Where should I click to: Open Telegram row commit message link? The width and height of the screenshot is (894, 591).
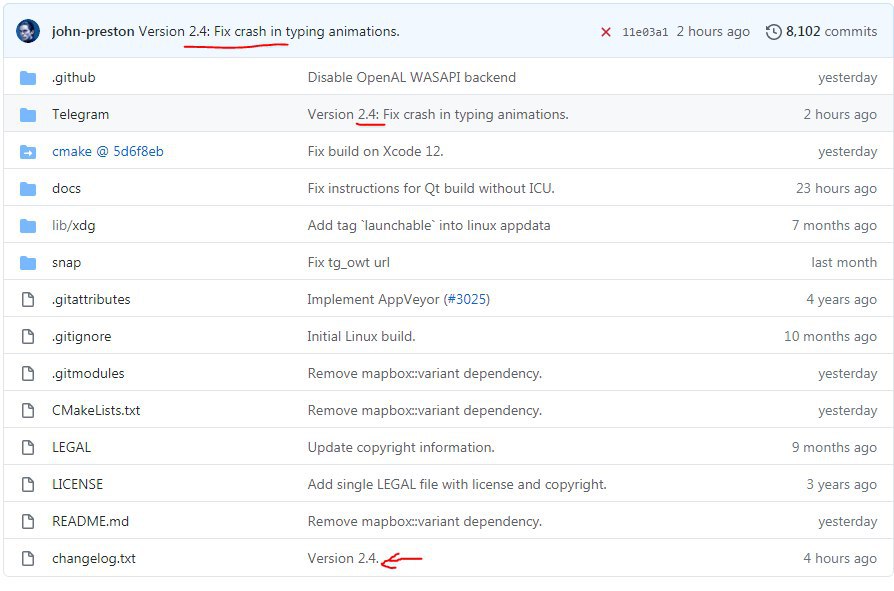438,115
